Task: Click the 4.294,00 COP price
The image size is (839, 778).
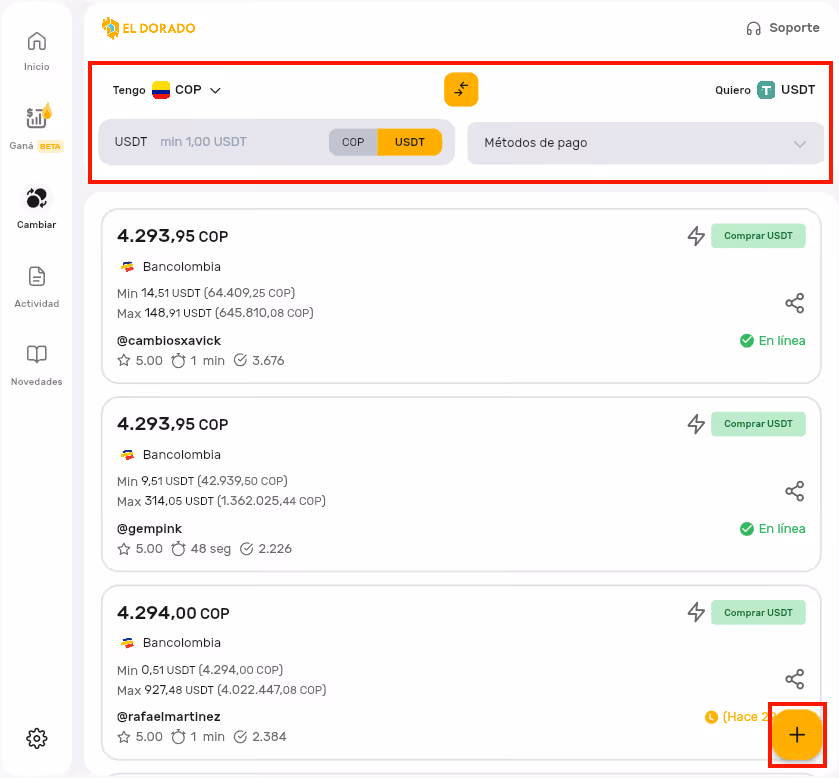Action: (173, 613)
